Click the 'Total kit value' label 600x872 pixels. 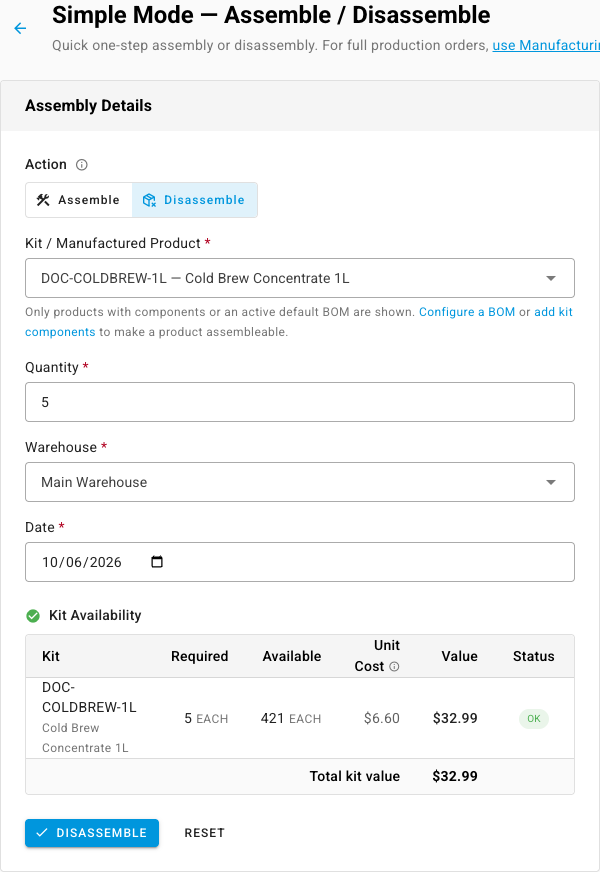point(355,776)
